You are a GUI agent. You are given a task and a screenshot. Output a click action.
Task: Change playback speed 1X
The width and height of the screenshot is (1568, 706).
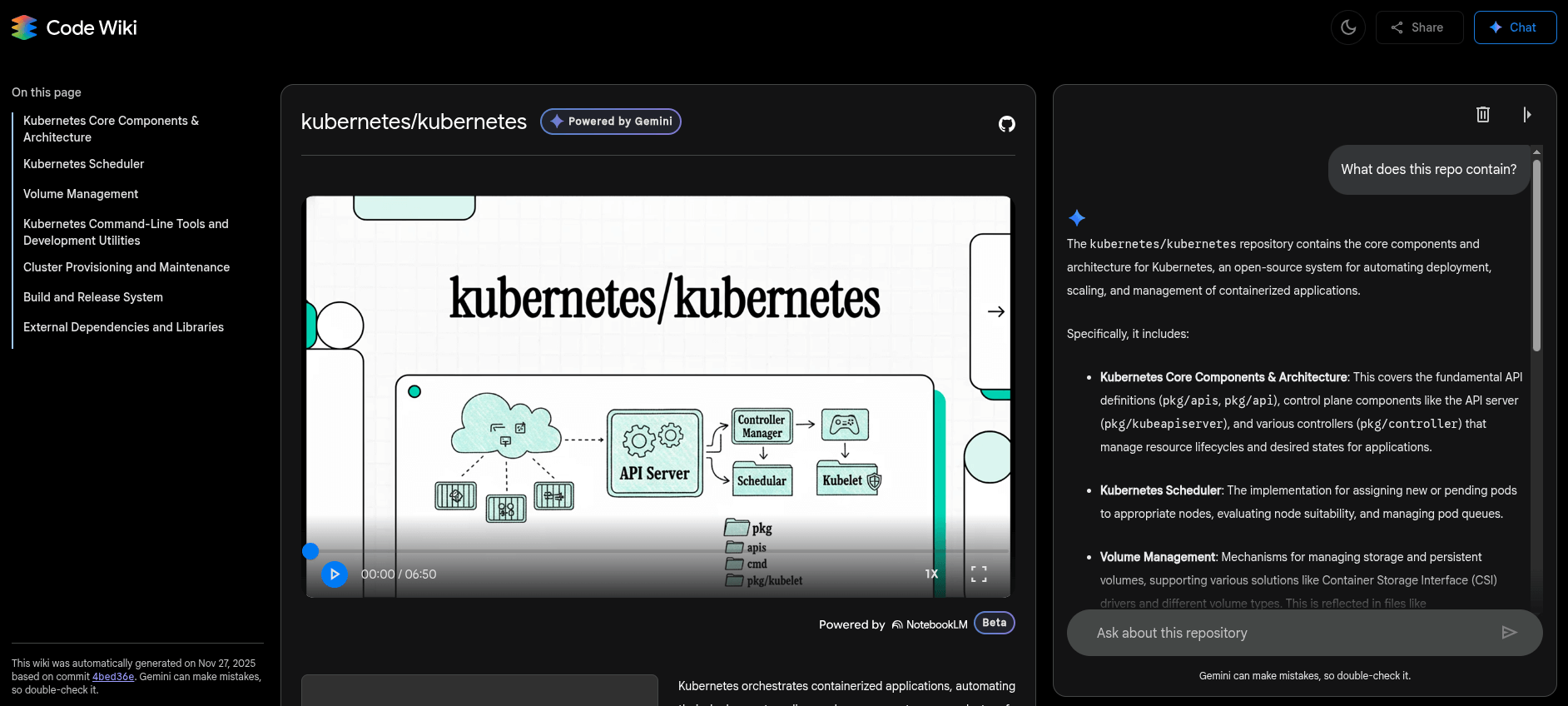[931, 574]
